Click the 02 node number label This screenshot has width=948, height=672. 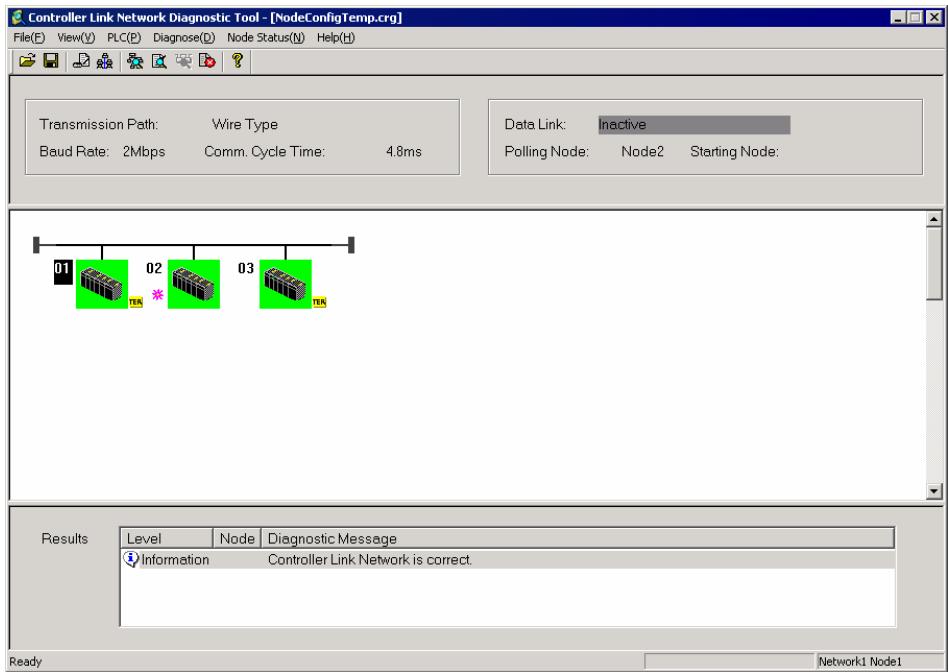coord(154,268)
